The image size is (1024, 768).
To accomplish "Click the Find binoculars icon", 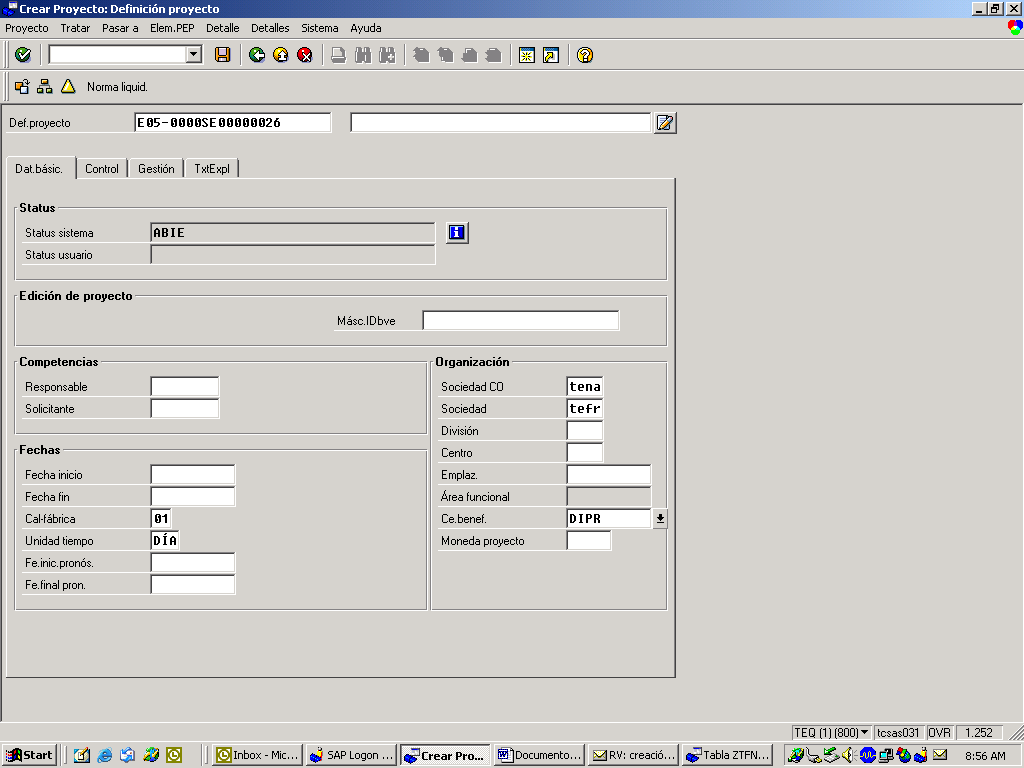I will (x=362, y=55).
